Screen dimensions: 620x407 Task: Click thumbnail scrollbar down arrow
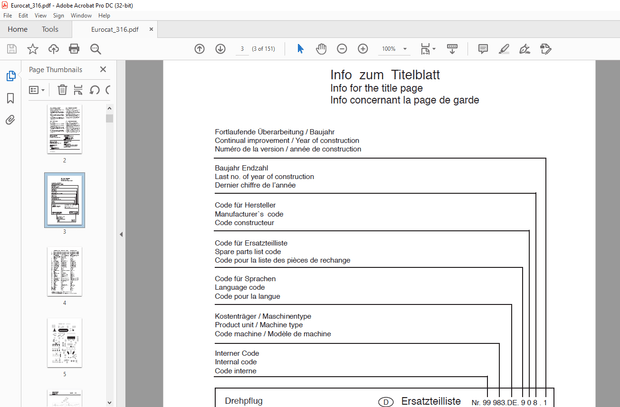(x=110, y=403)
